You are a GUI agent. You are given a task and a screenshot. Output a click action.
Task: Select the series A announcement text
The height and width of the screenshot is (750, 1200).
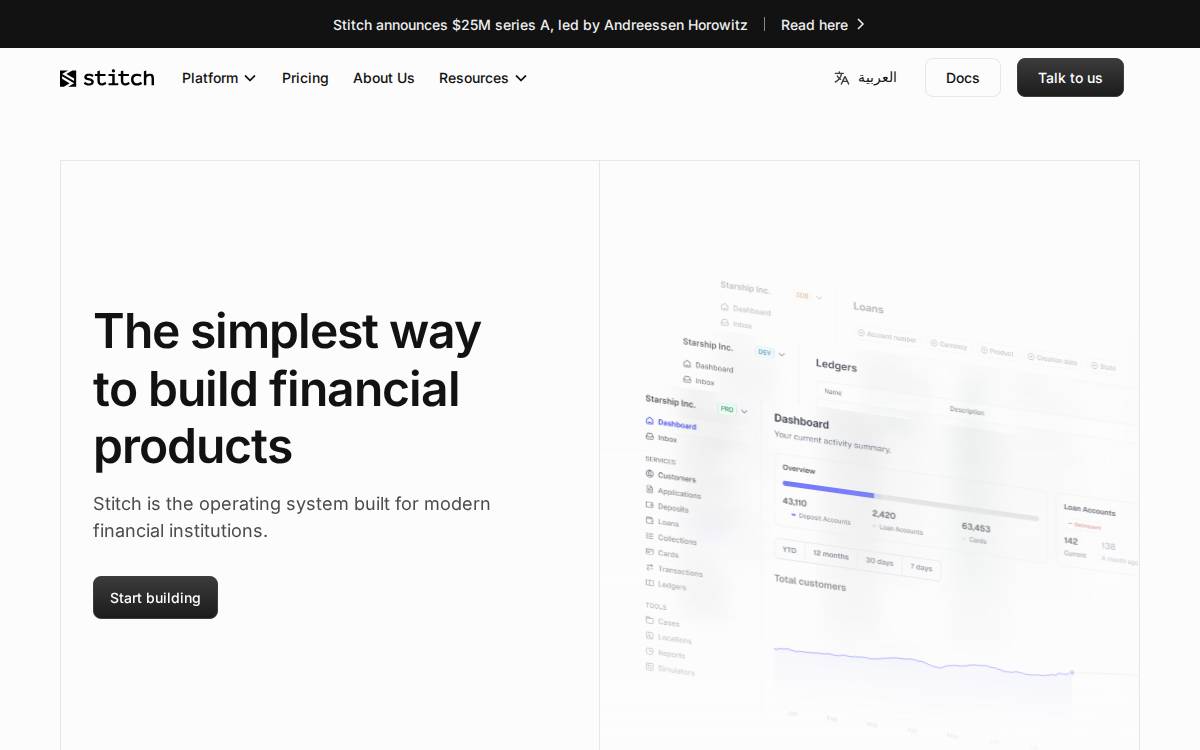click(540, 24)
